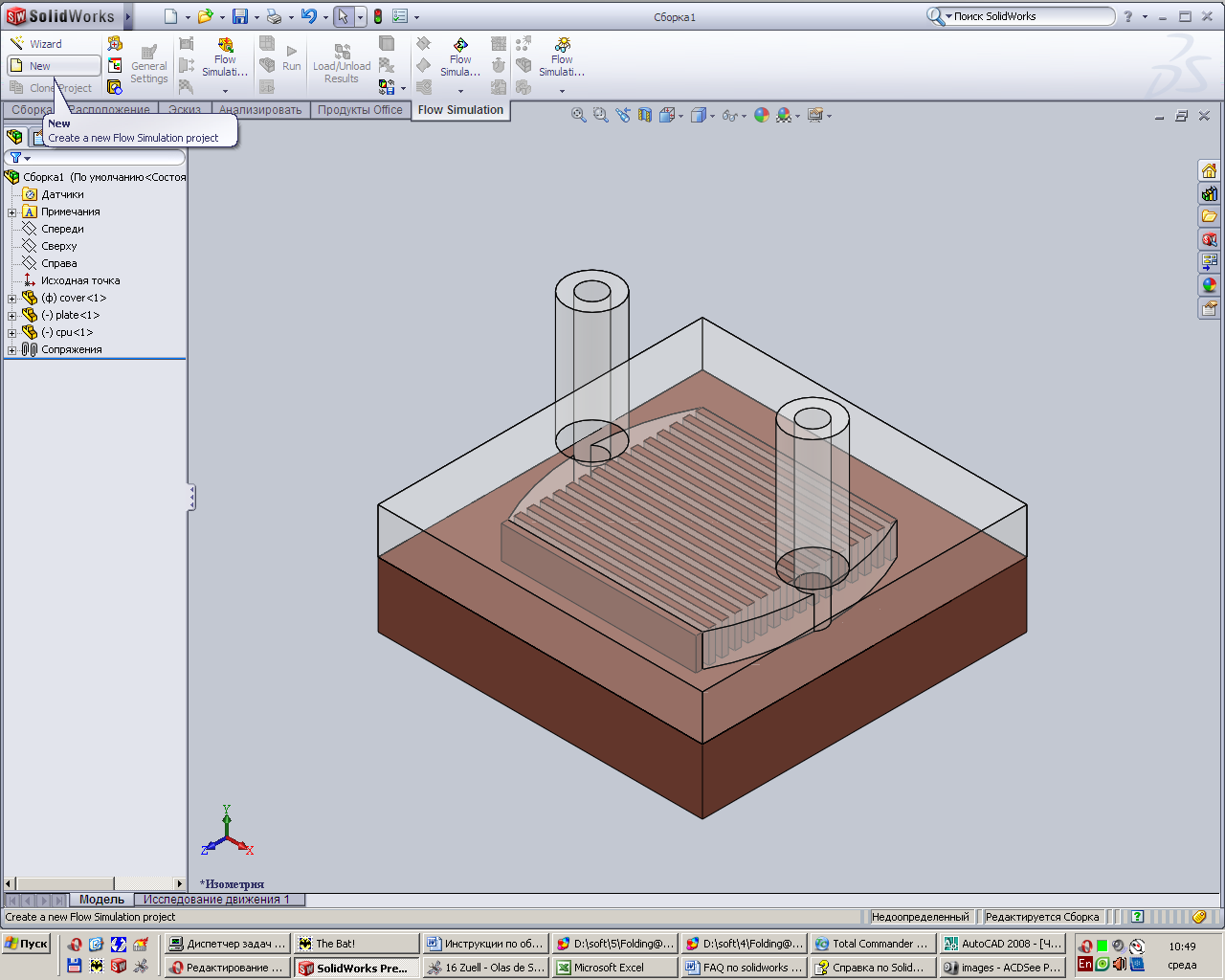Click the Edit Appearance color ball icon

tap(762, 115)
